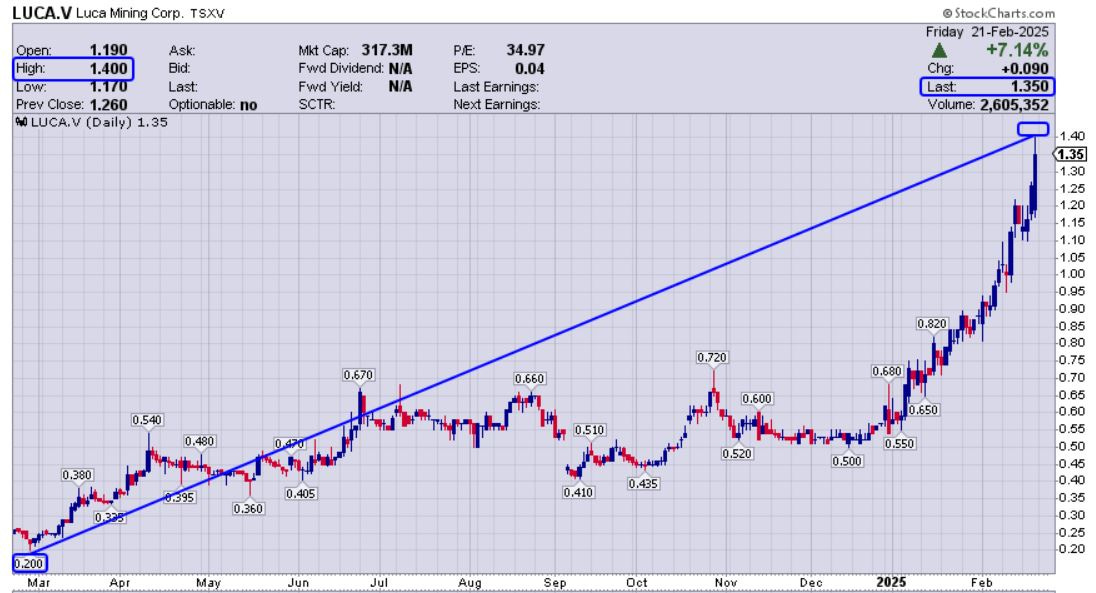
Task: Click the 0.435 trough price label
Action: pos(643,484)
